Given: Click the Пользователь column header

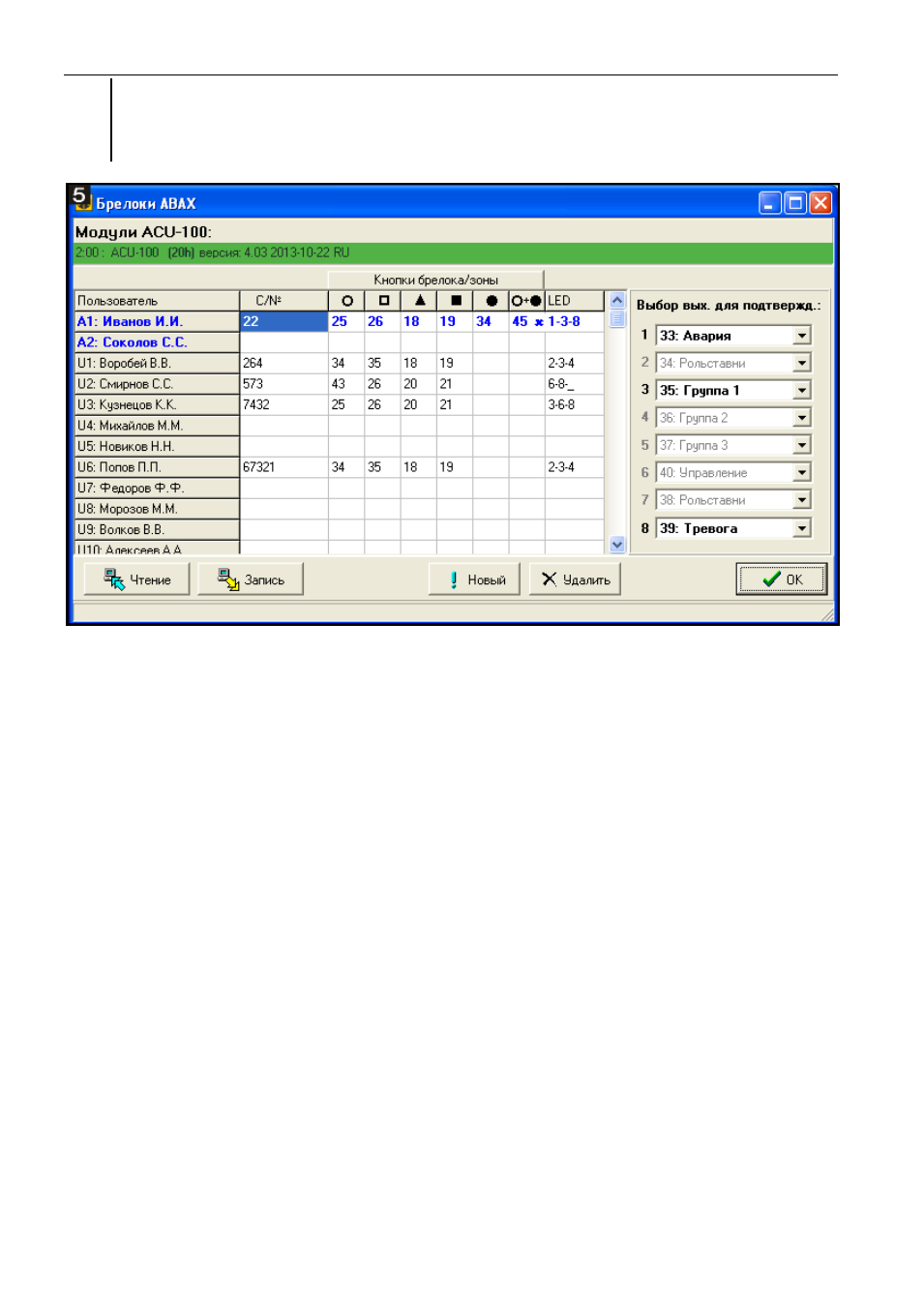Looking at the screenshot, I should pyautogui.click(x=157, y=301).
